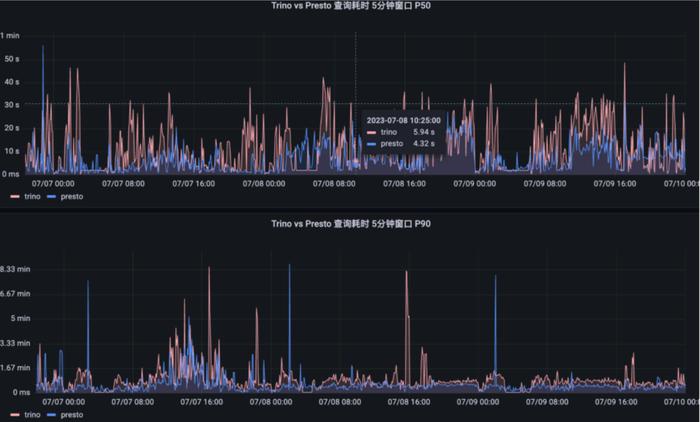Click the 07/09 08:00 label on P90 axis

547,402
